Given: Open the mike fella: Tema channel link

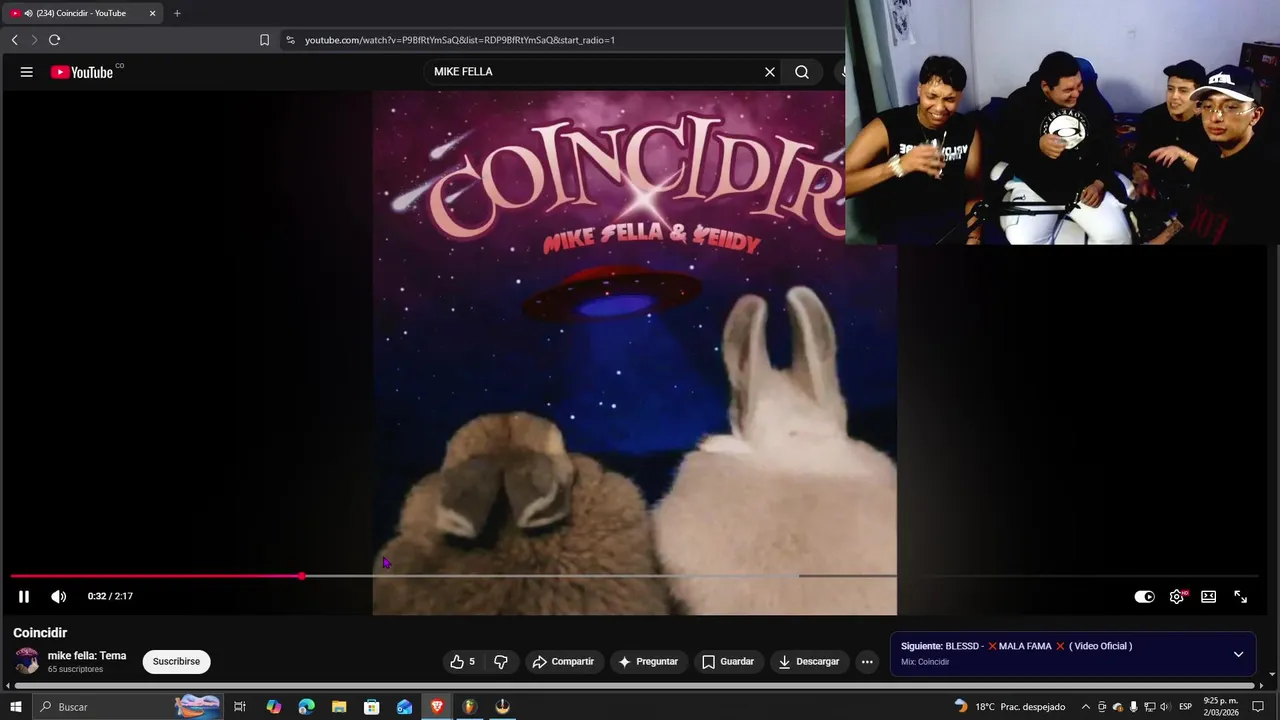Looking at the screenshot, I should pos(87,656).
